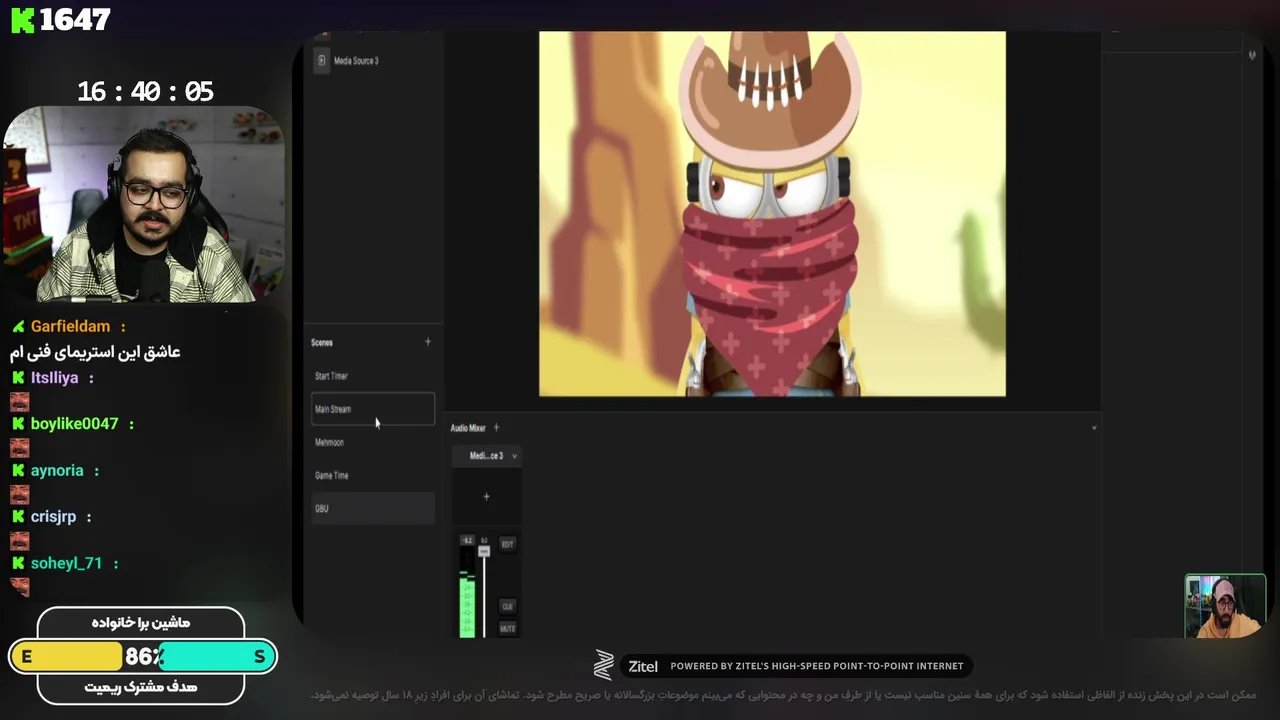Mute the Media Source 3 channel

pyautogui.click(x=507, y=628)
